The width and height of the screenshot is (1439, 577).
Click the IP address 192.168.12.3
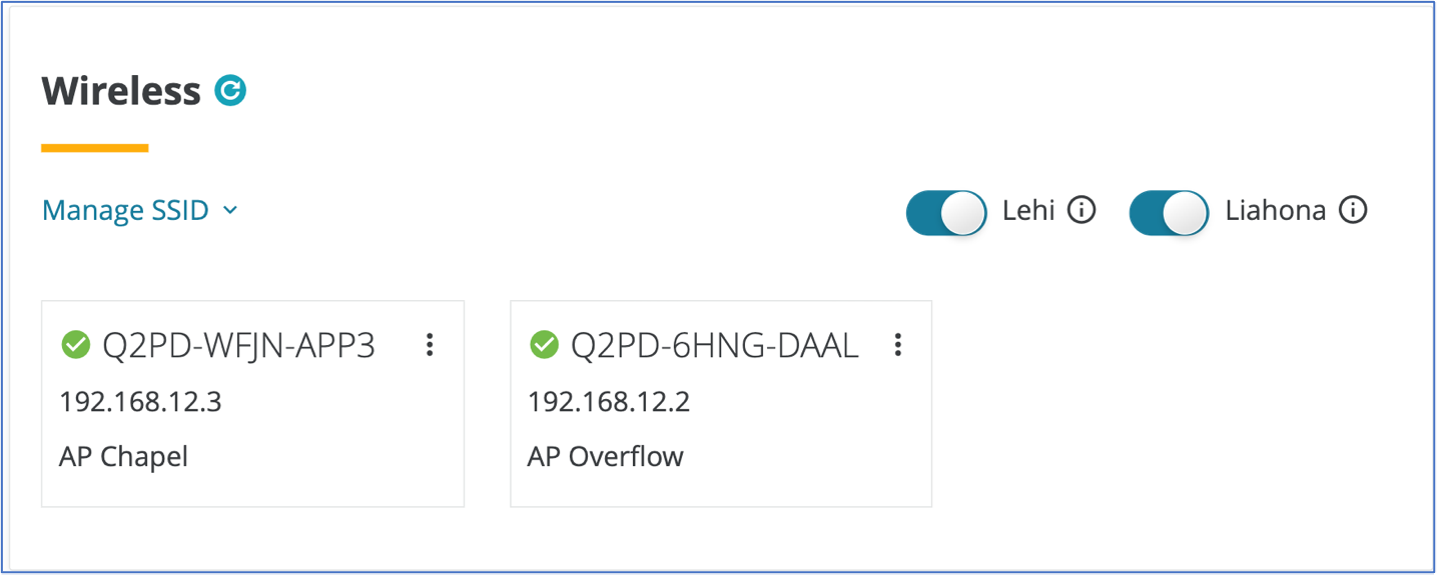pos(140,402)
